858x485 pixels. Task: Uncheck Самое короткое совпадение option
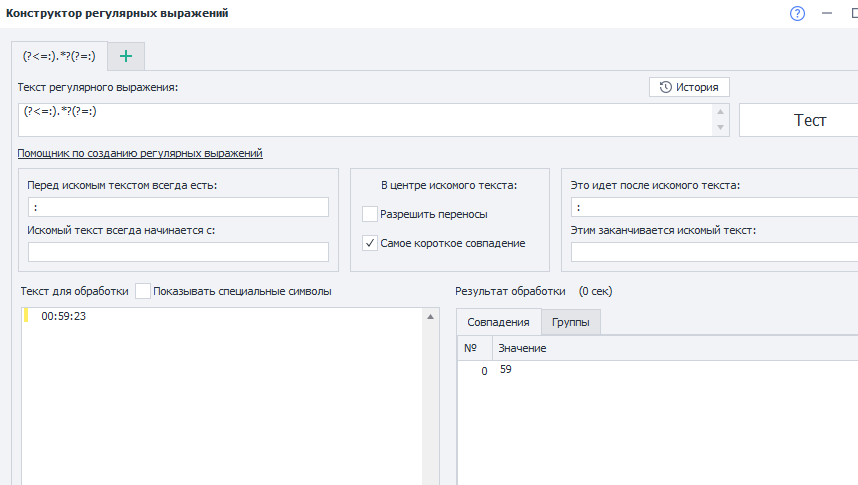370,243
